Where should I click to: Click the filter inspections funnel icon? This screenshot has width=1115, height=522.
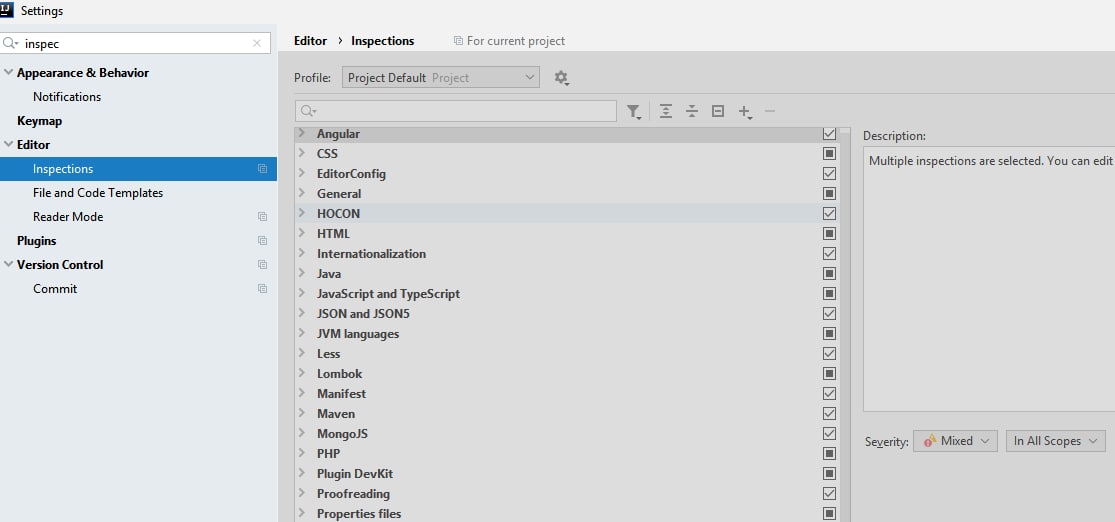click(x=633, y=112)
